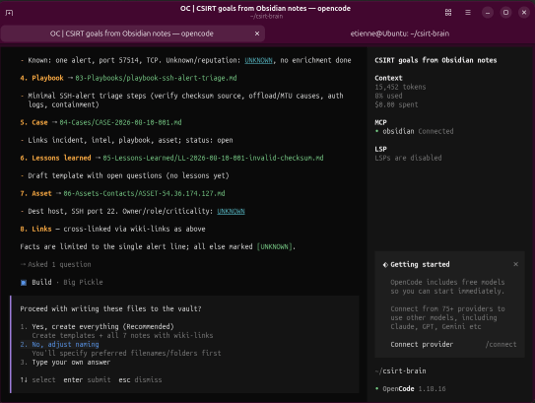Open playbook-ssh-alert-triage.md file path
535x403 pixels.
(156, 78)
